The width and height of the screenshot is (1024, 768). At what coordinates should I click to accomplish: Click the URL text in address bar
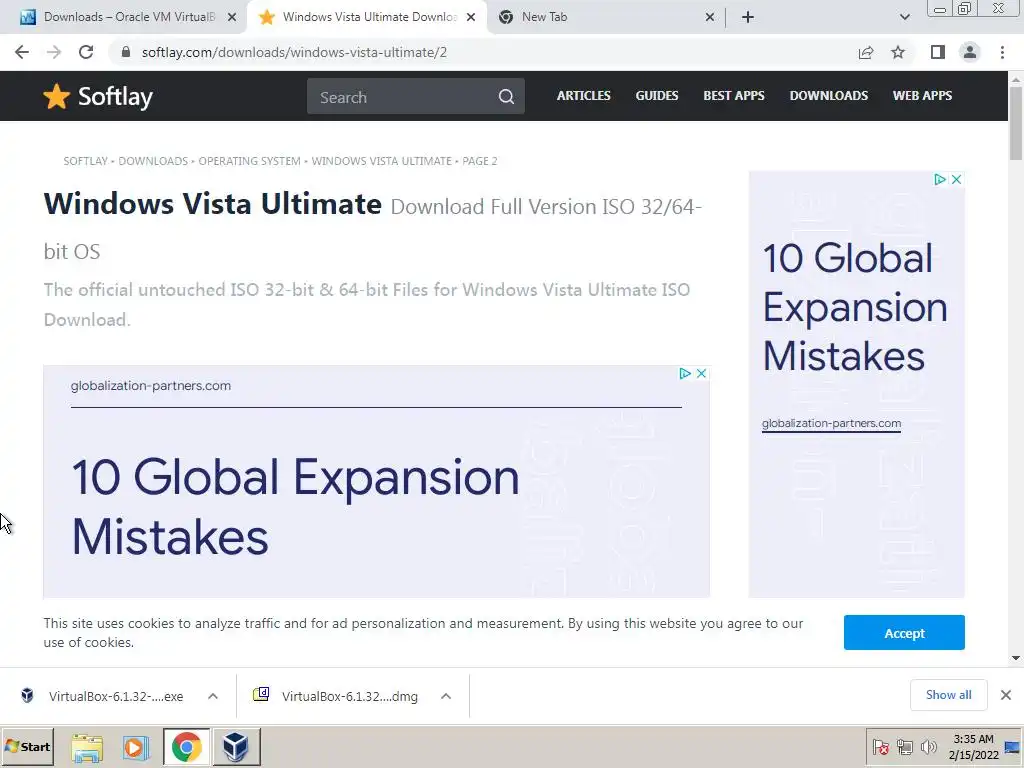pyautogui.click(x=294, y=52)
